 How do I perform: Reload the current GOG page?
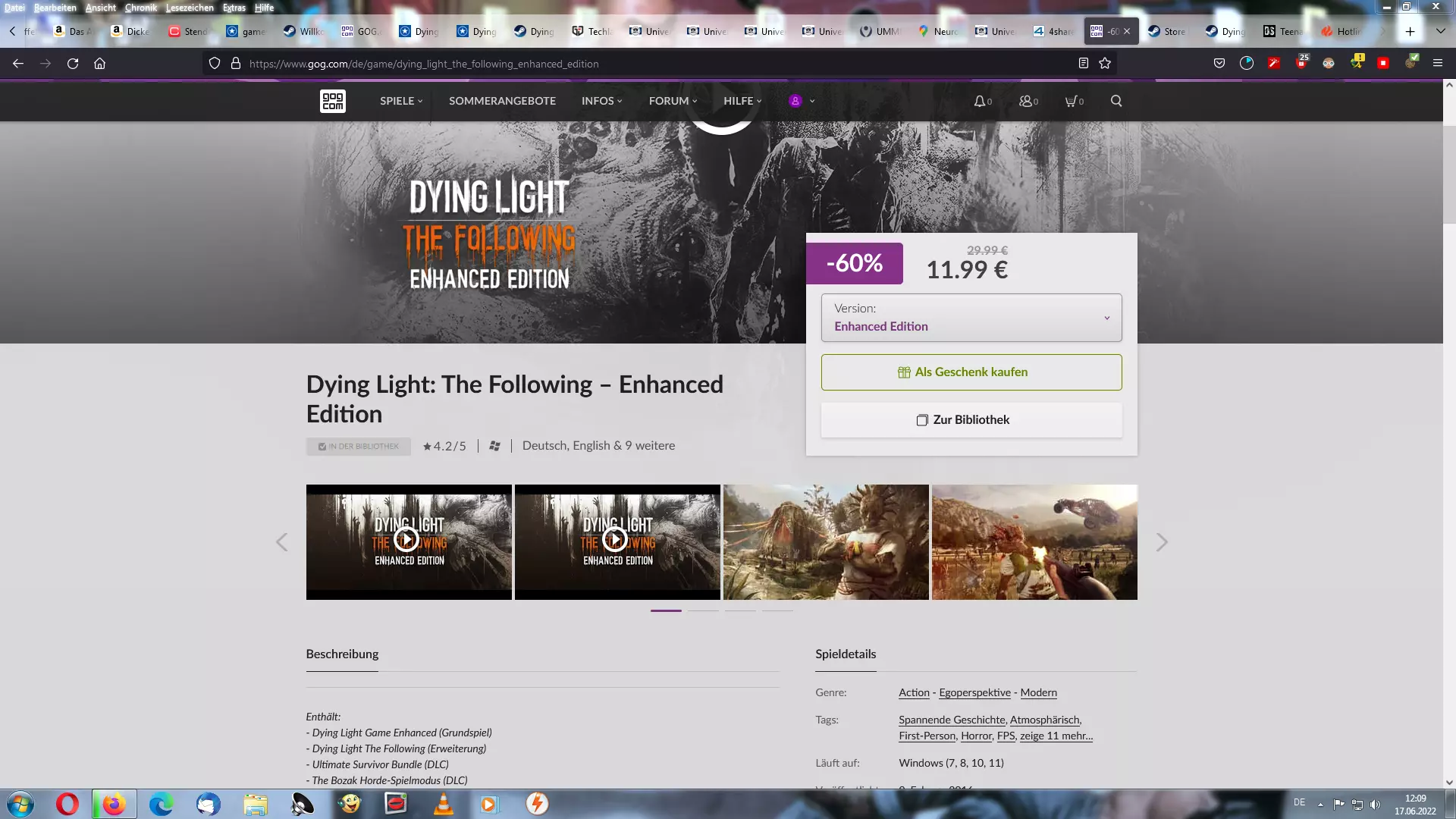click(x=73, y=64)
